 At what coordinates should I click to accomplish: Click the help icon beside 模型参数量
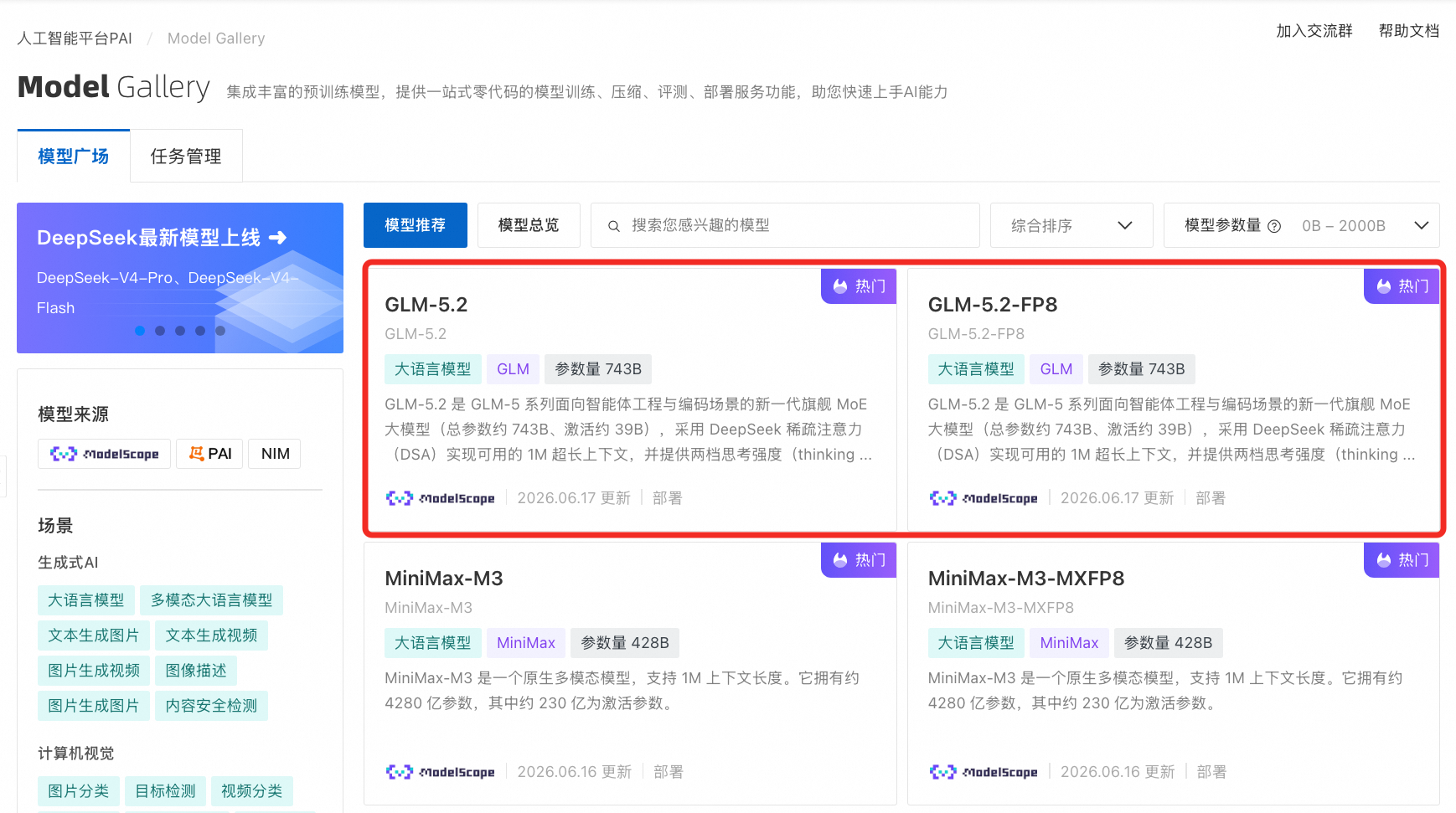(1274, 226)
